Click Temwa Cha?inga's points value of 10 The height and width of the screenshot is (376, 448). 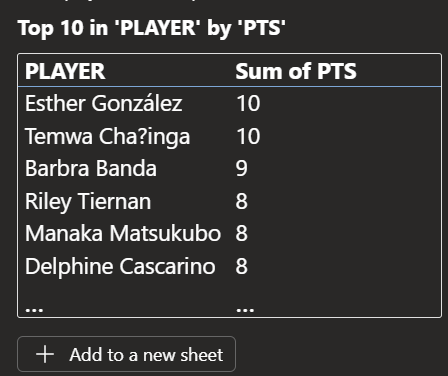click(248, 136)
